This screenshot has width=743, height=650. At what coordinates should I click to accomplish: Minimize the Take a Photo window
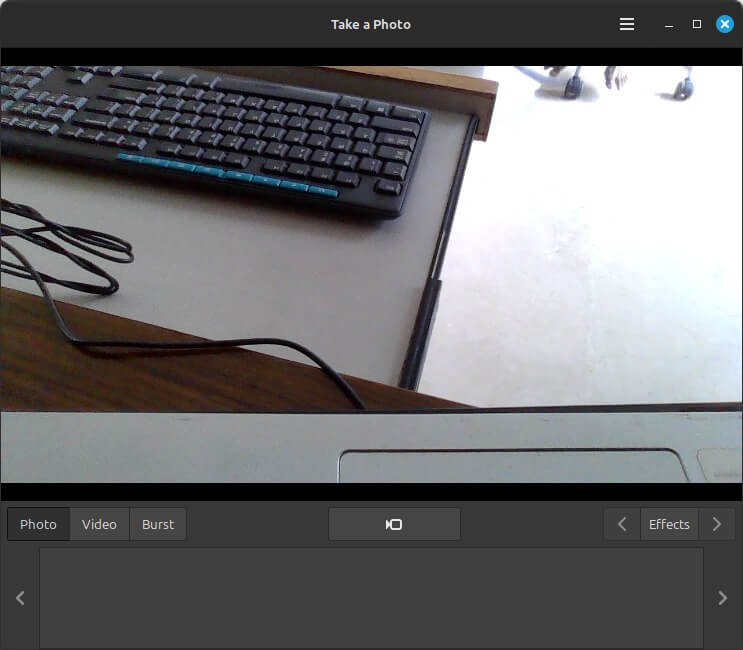(669, 24)
